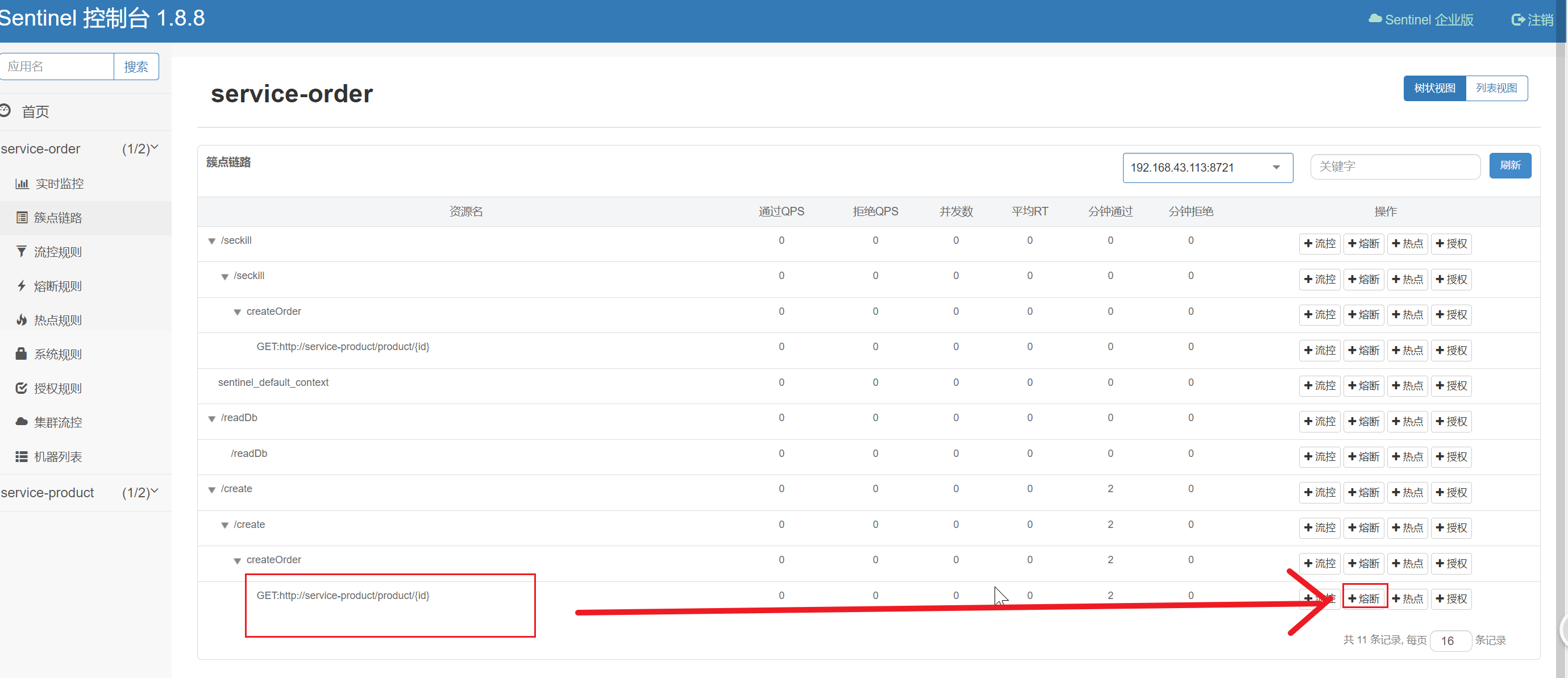Click the list icon for 机器列表

click(x=21, y=456)
